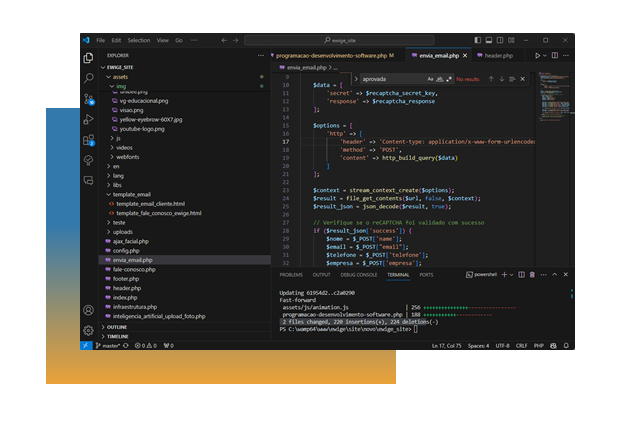This screenshot has width=635, height=423.
Task: Select the PROBLEMS panel tab
Action: (x=291, y=274)
